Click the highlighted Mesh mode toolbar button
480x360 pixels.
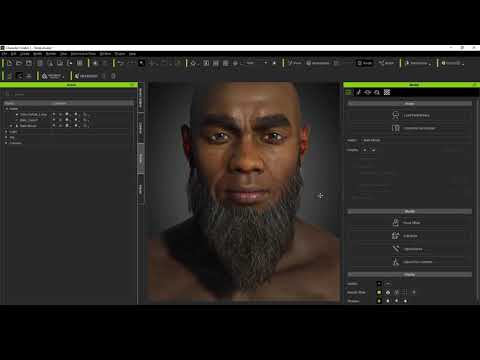point(364,63)
